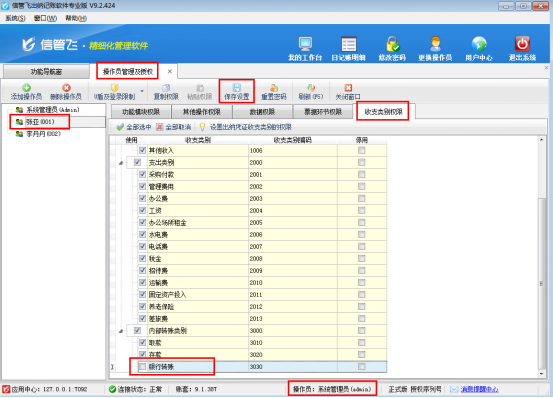Click the 全部选中 button
Screen dimensions: 553x398
click(134, 127)
